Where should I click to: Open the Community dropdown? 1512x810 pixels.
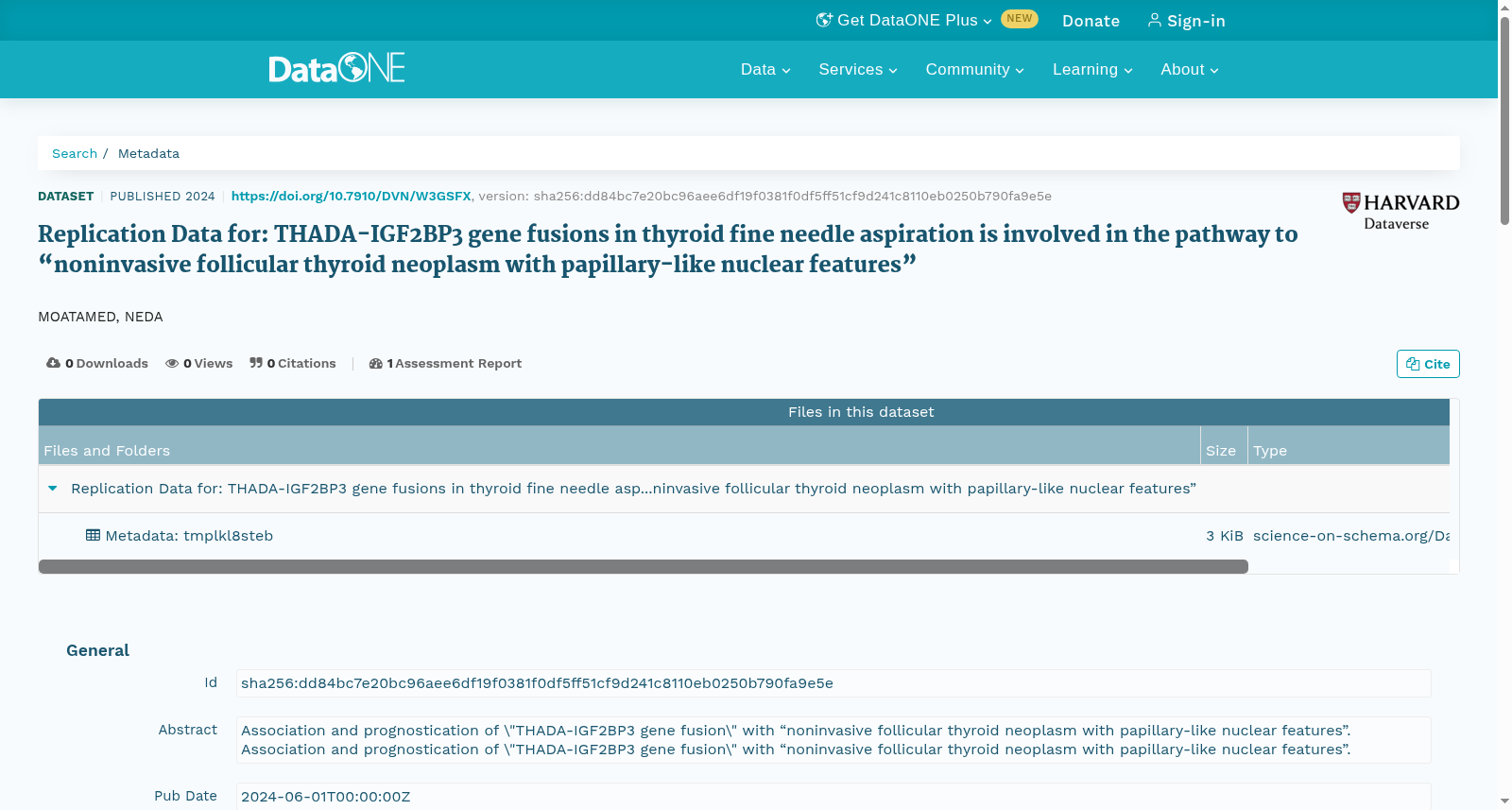974,70
